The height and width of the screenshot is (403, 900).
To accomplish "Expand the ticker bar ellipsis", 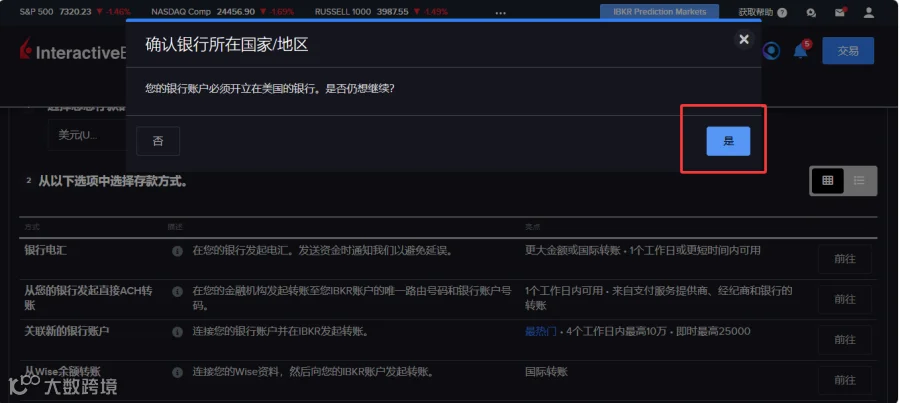I will click(x=501, y=13).
